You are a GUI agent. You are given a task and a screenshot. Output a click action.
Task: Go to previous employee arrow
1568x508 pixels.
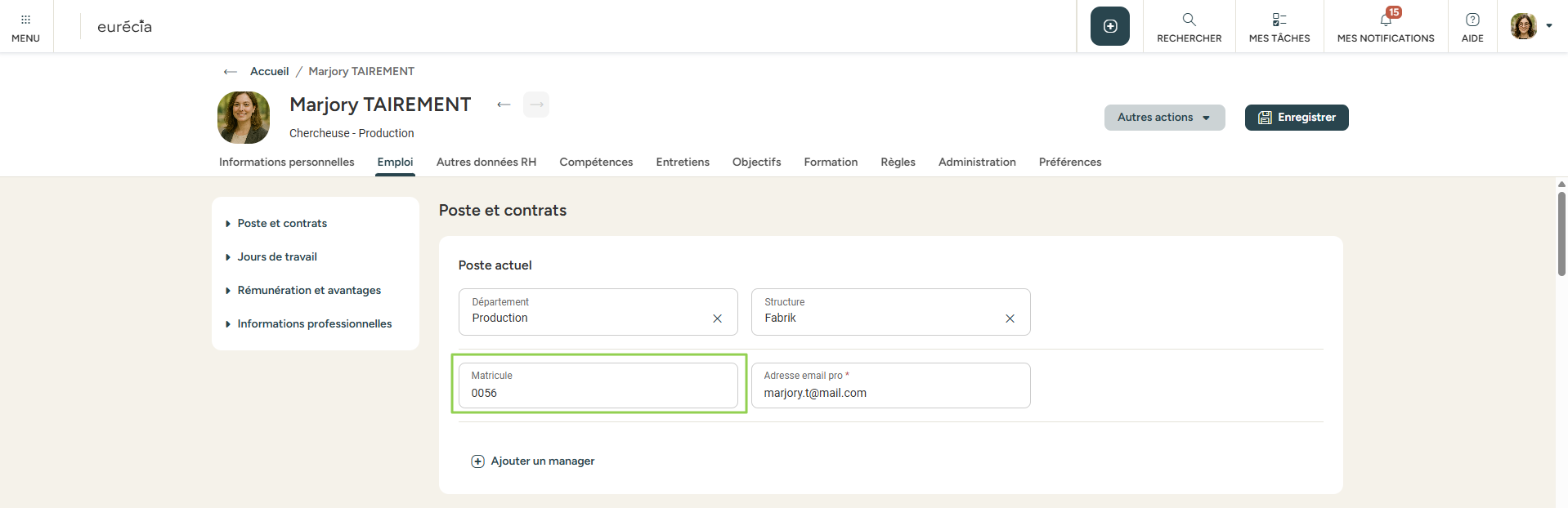point(504,105)
